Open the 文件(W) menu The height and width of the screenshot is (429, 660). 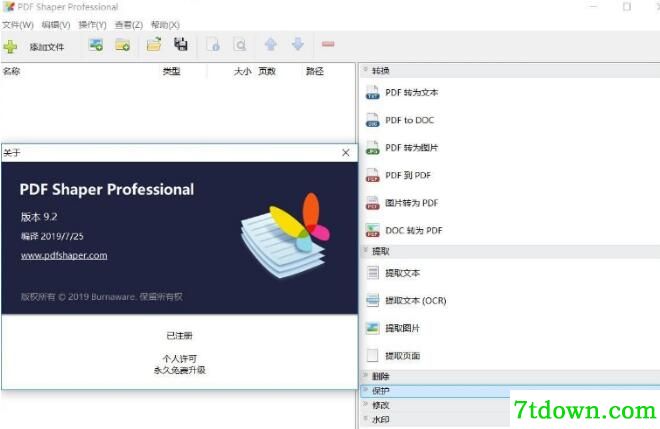tap(18, 25)
